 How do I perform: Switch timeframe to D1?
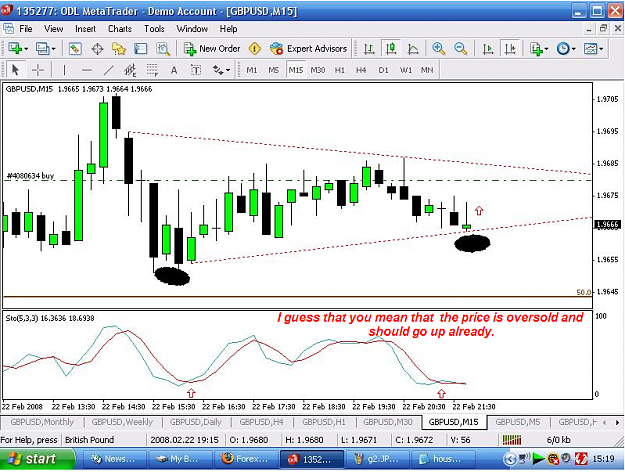pyautogui.click(x=383, y=70)
